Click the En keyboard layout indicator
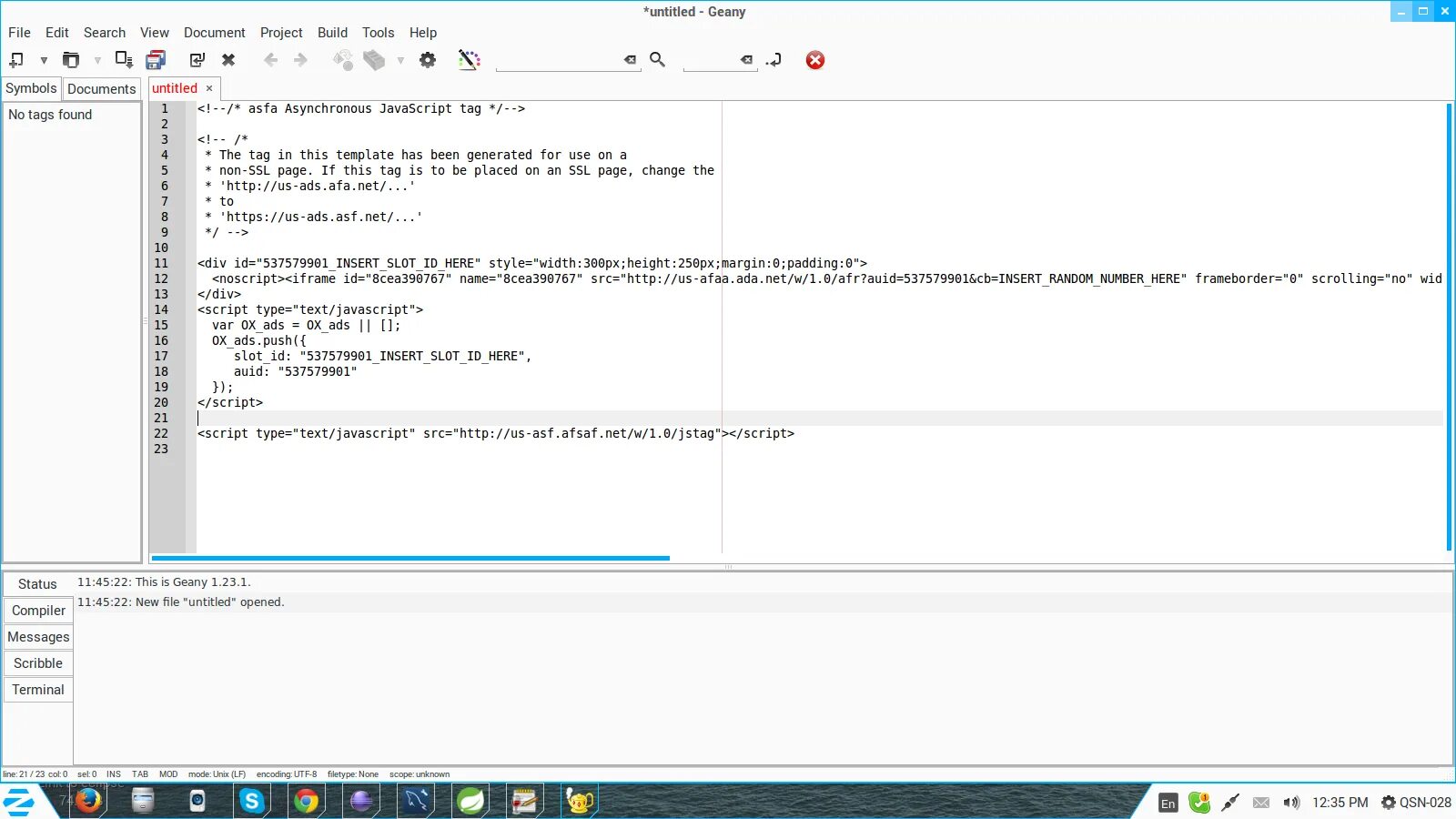The height and width of the screenshot is (819, 1456). (1168, 803)
